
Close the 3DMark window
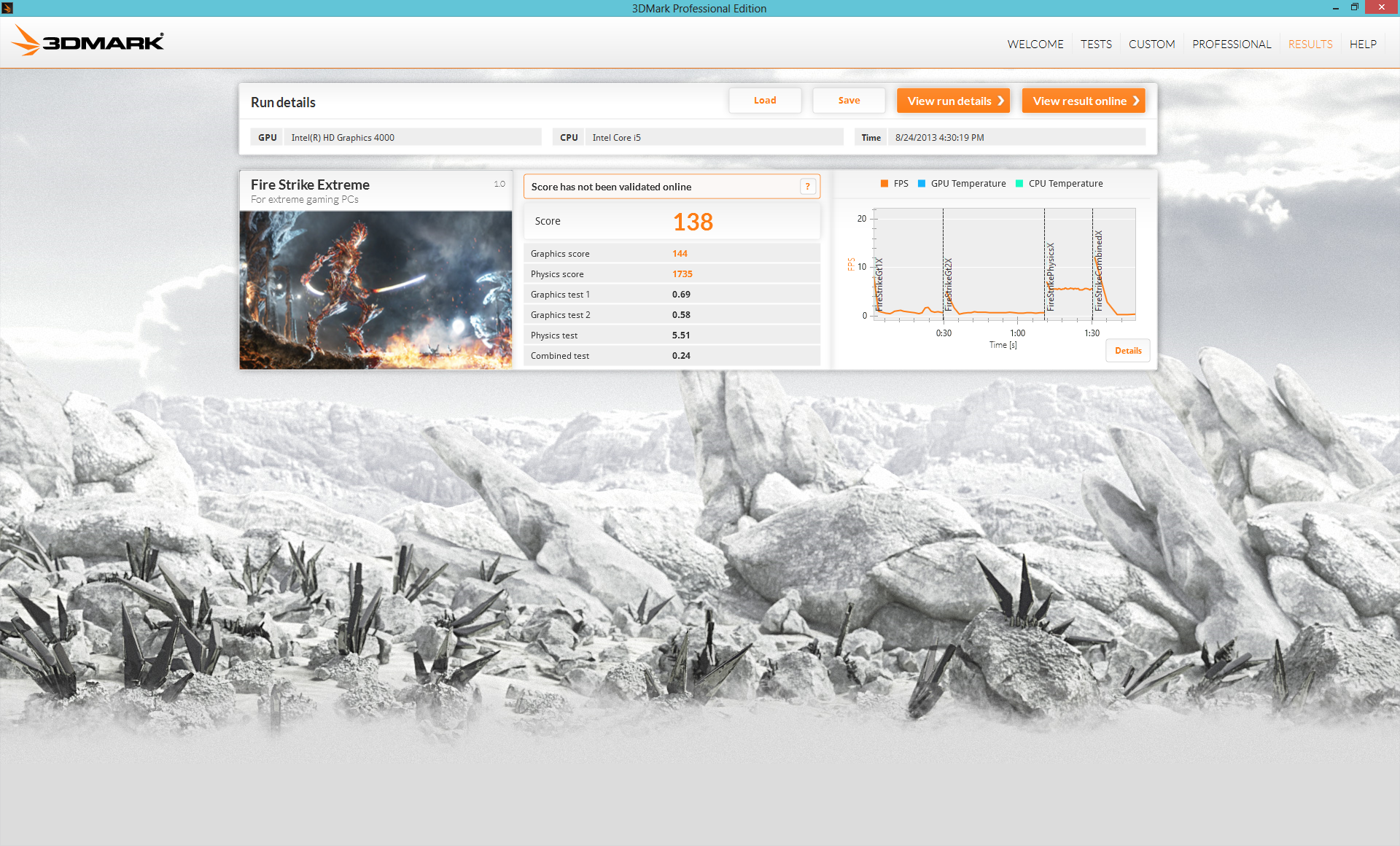tap(1382, 7)
